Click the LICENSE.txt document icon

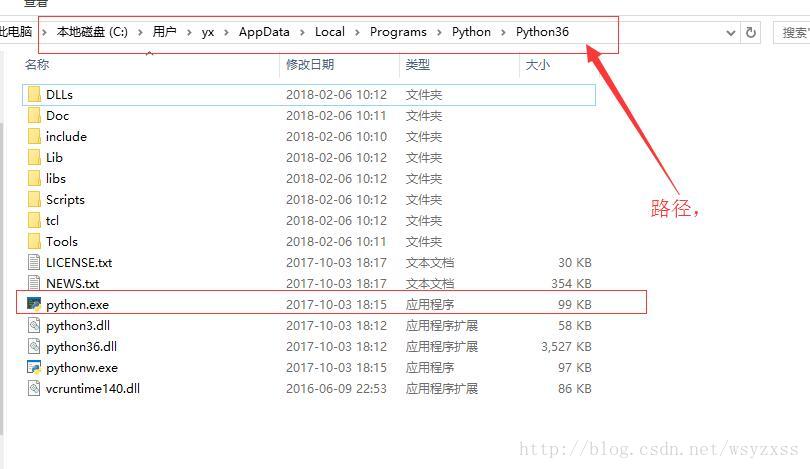coord(34,262)
